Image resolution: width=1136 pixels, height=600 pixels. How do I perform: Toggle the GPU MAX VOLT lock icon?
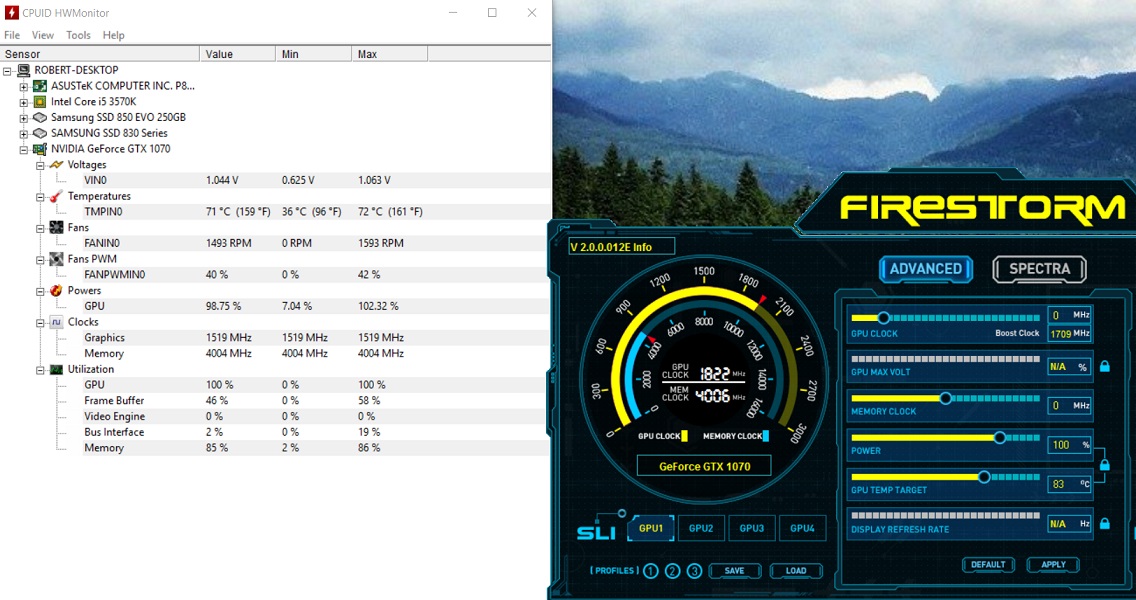[1105, 367]
